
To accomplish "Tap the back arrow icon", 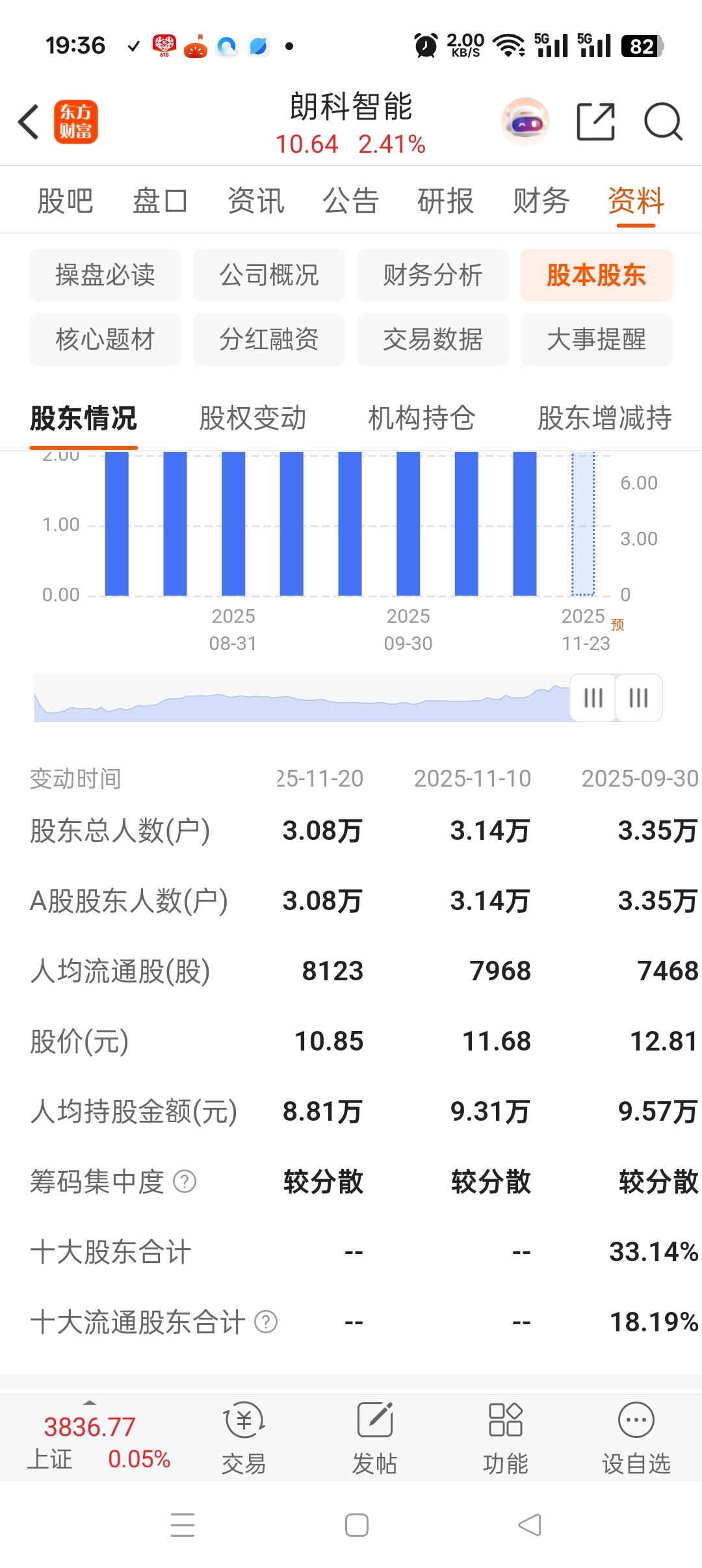I will pos(29,122).
